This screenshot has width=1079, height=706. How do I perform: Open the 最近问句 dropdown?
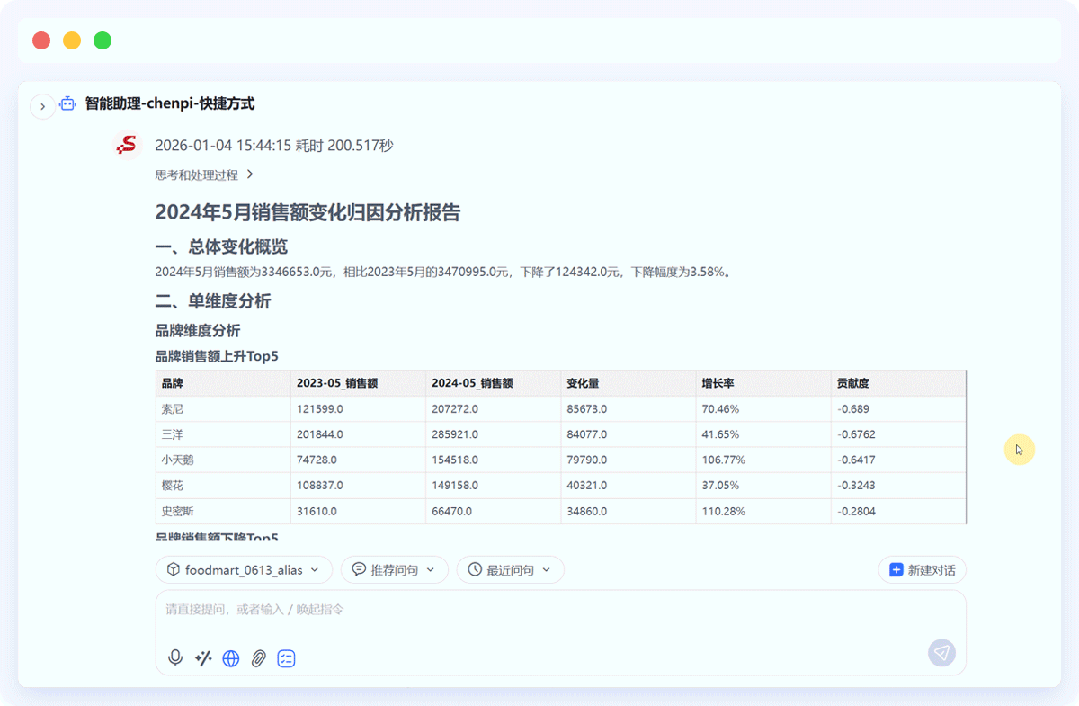click(510, 570)
